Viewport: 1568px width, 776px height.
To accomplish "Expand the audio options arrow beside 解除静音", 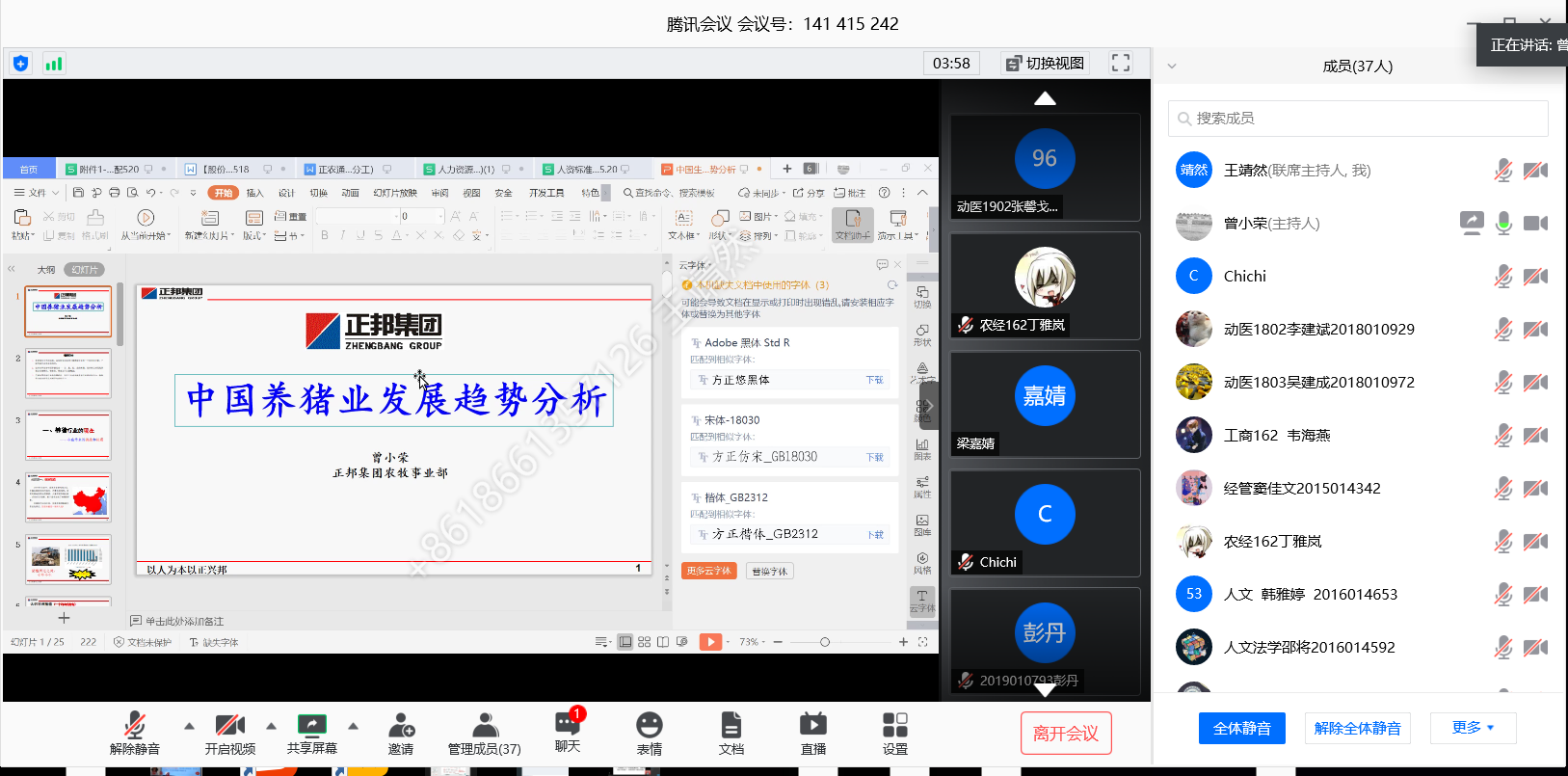I will (x=189, y=726).
